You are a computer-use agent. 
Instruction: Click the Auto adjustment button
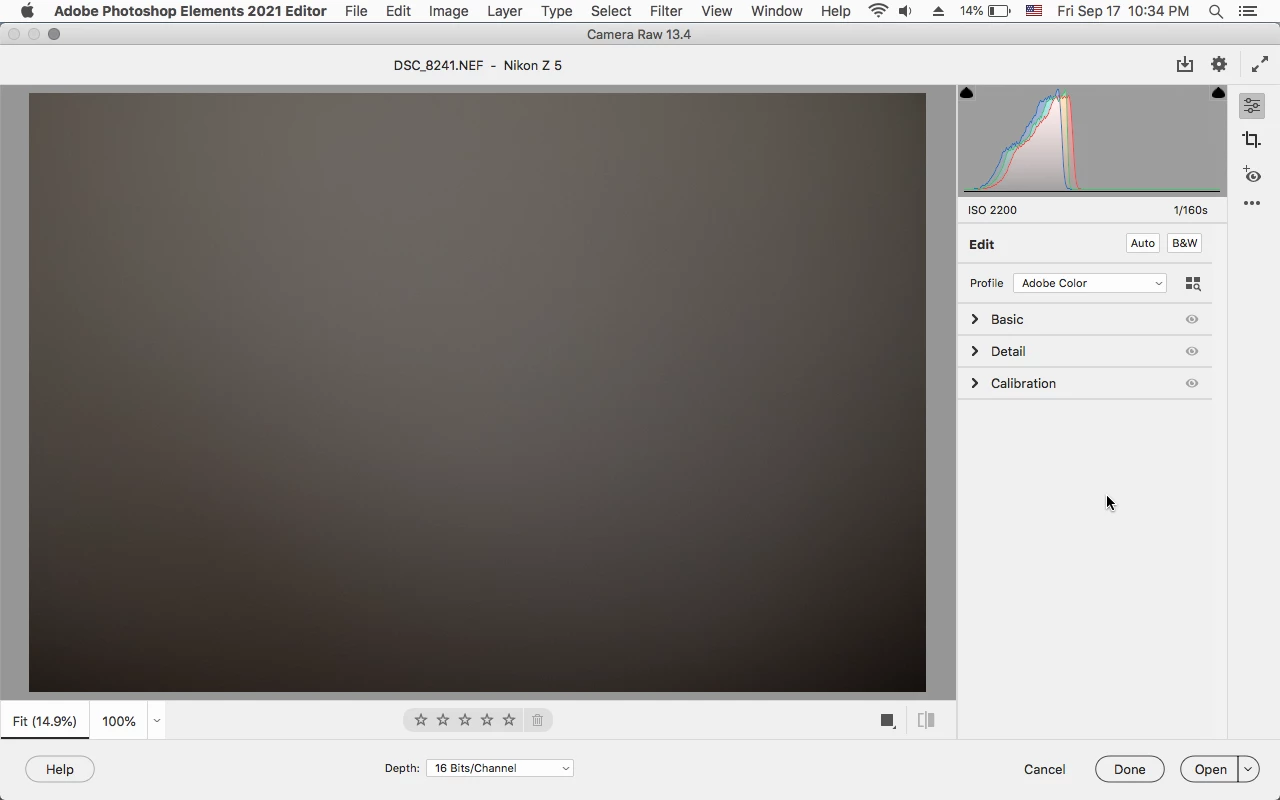point(1143,244)
